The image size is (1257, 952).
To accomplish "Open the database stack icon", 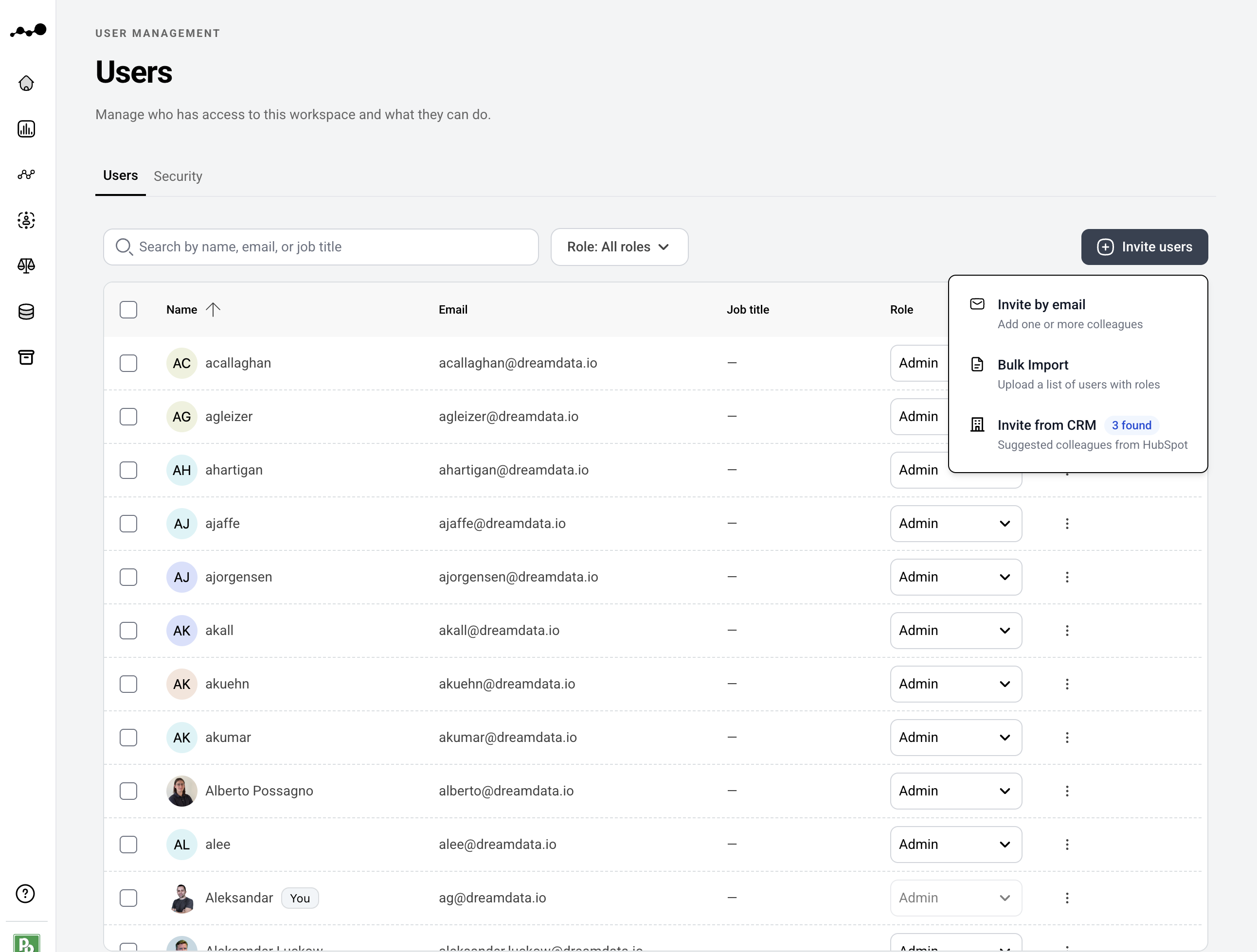I will [26, 311].
